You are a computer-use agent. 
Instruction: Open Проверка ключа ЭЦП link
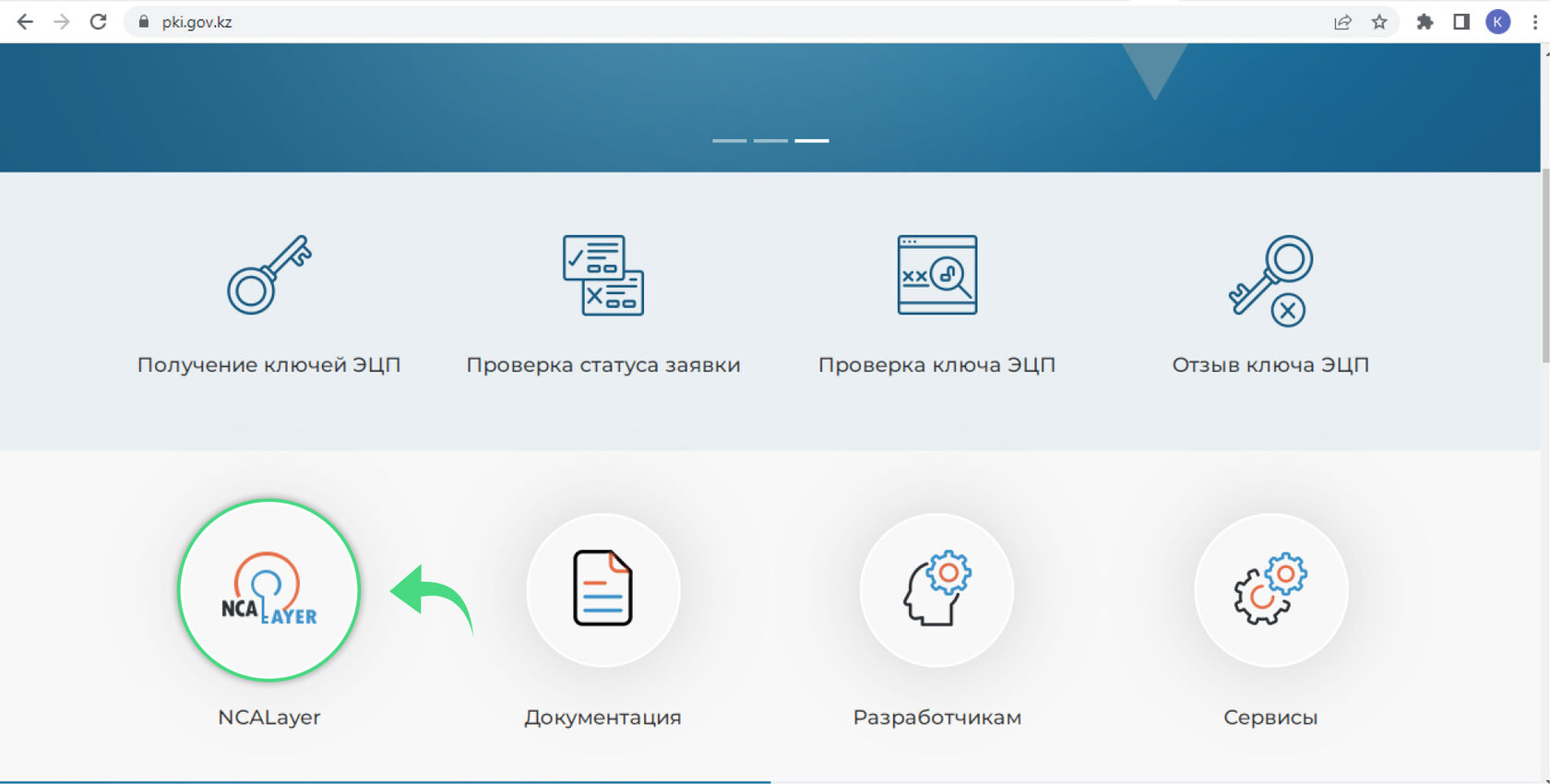(937, 365)
